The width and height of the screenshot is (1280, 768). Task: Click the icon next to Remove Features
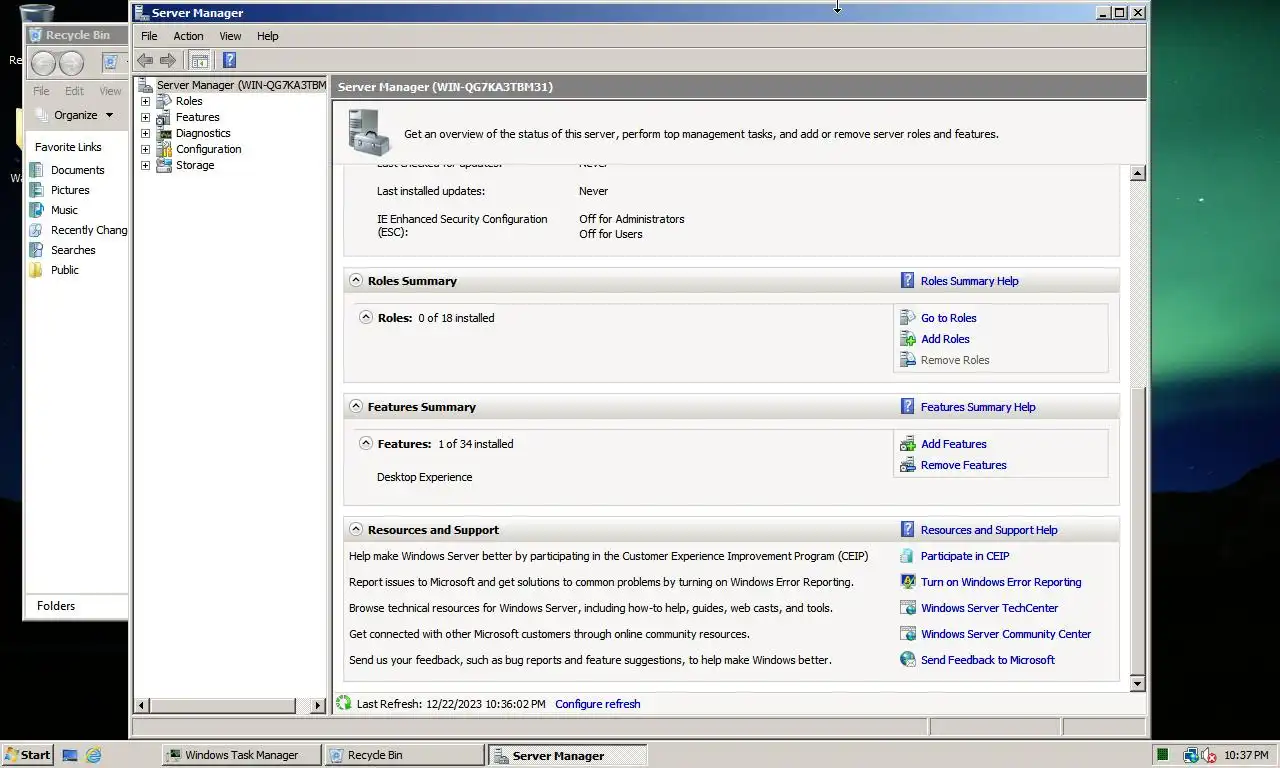(907, 465)
